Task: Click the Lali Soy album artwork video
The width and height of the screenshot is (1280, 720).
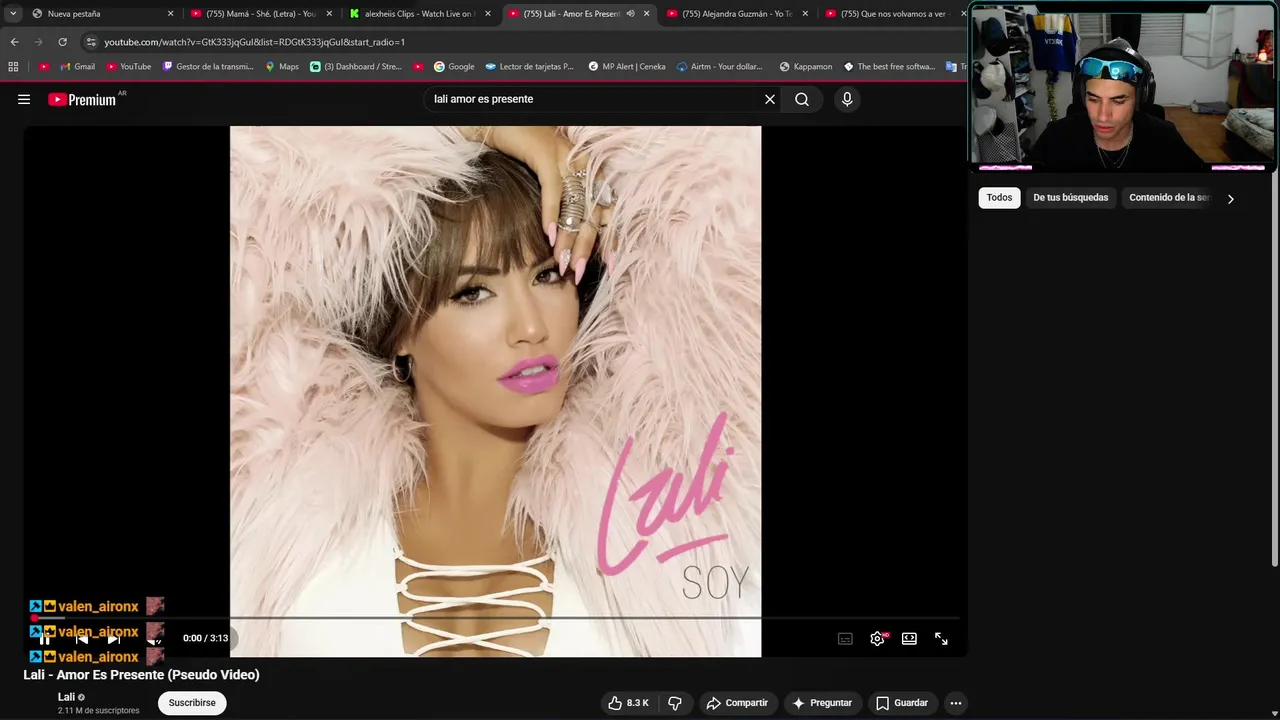Action: pyautogui.click(x=495, y=391)
